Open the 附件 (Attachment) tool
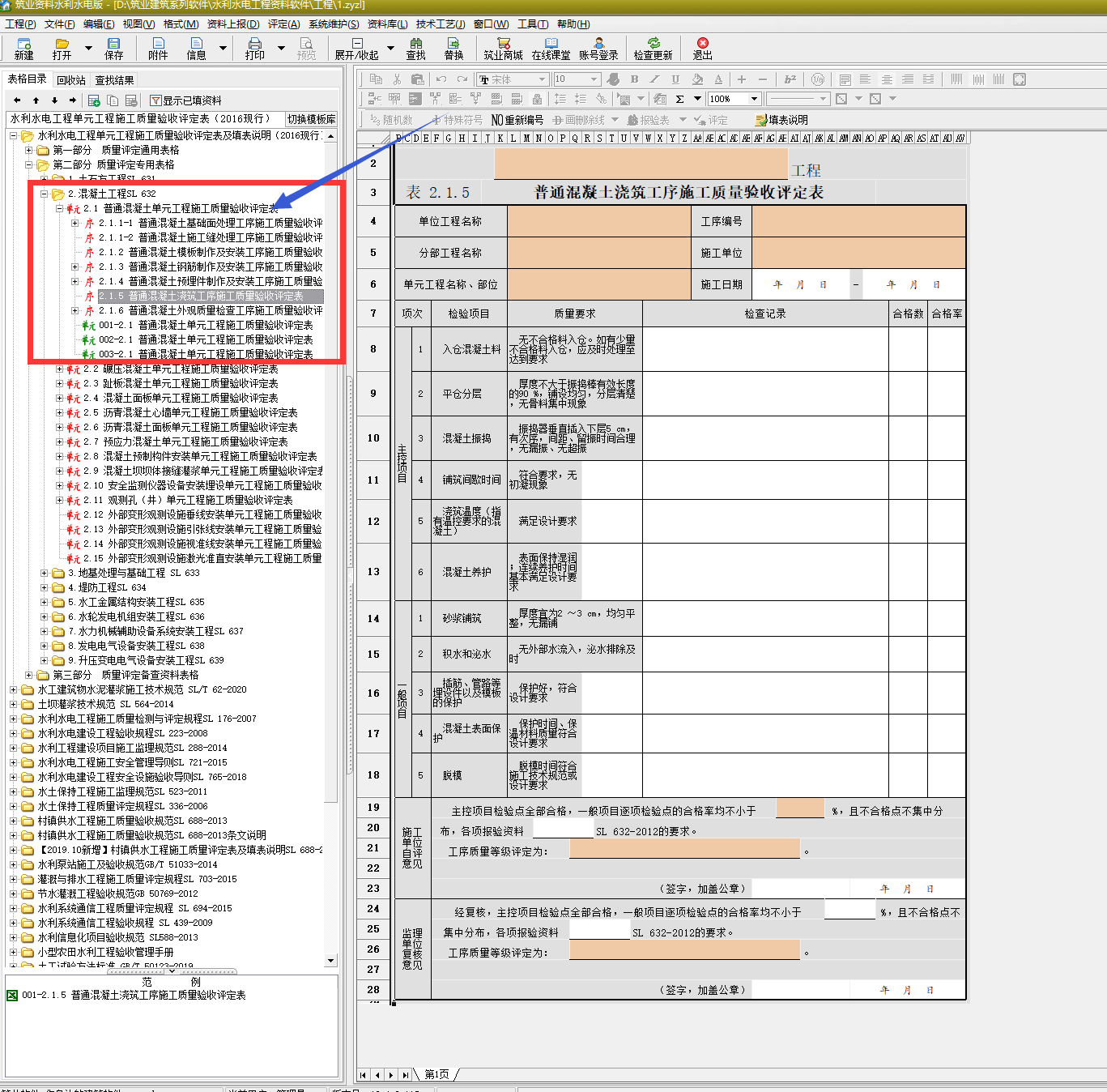 pyautogui.click(x=158, y=49)
